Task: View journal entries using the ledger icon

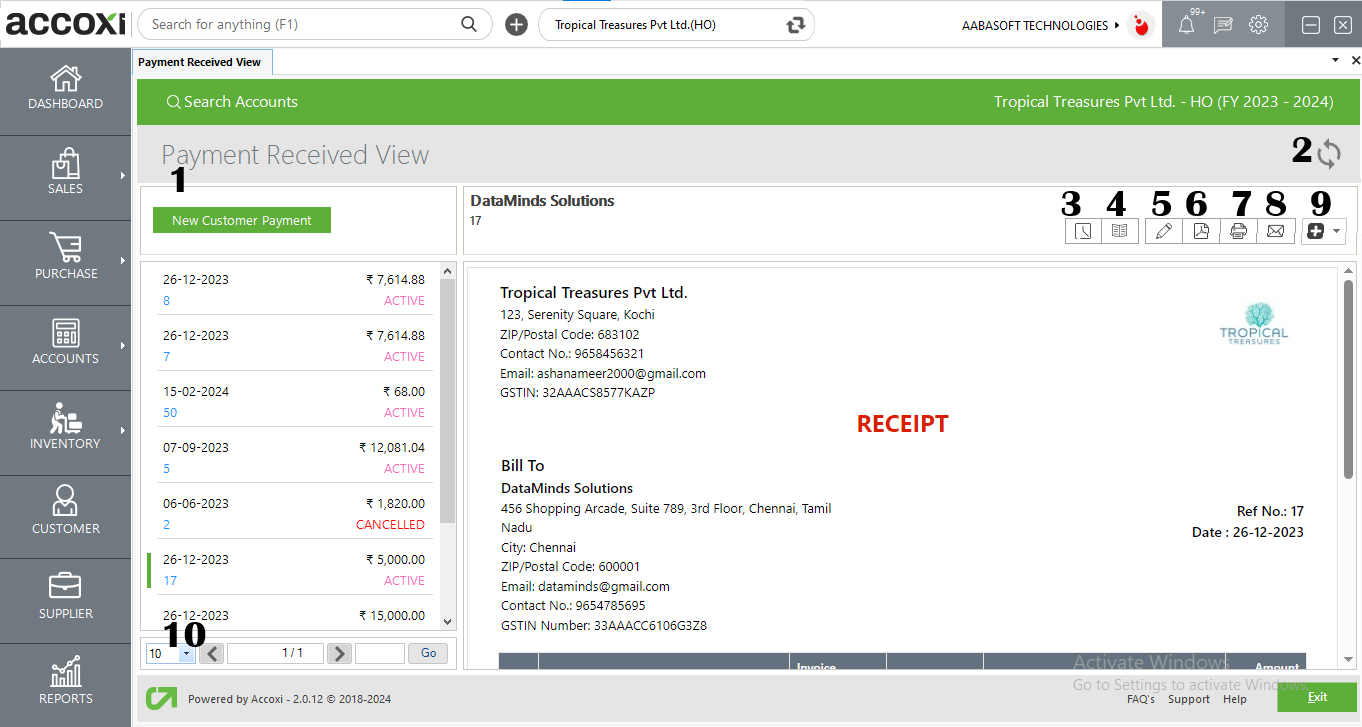Action: pos(1120,231)
